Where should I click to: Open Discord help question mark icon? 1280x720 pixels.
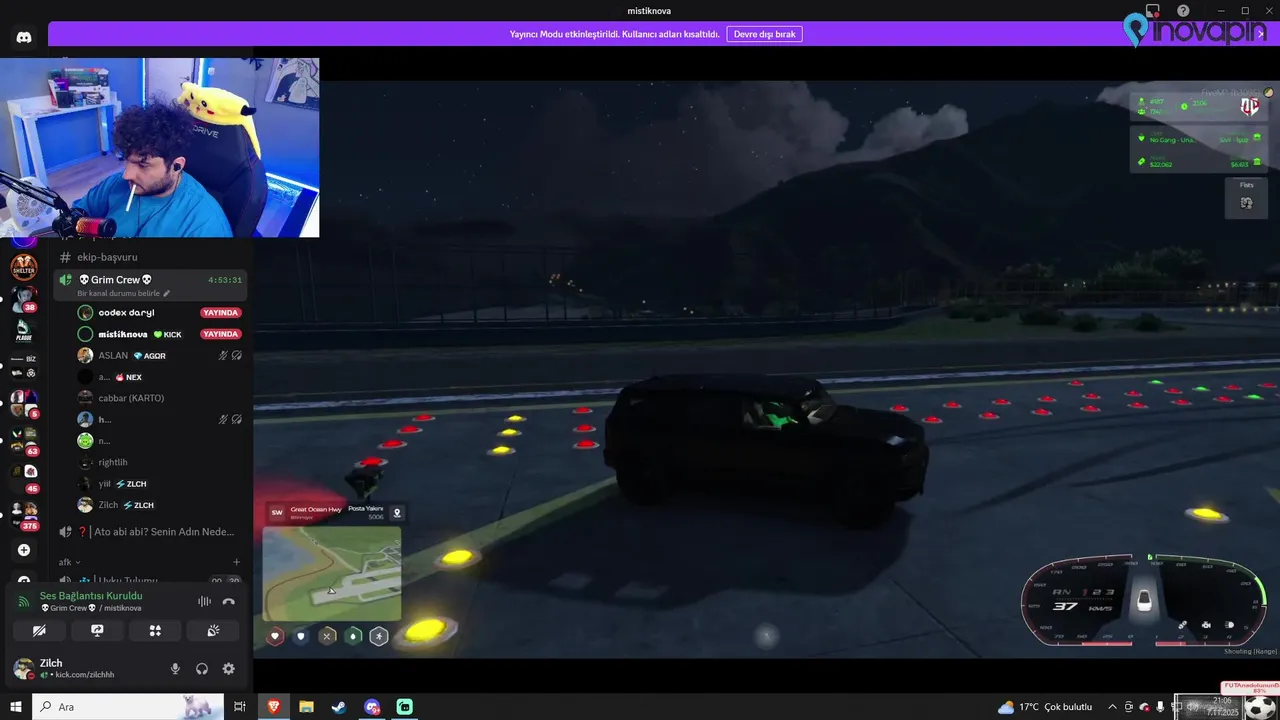[1183, 10]
